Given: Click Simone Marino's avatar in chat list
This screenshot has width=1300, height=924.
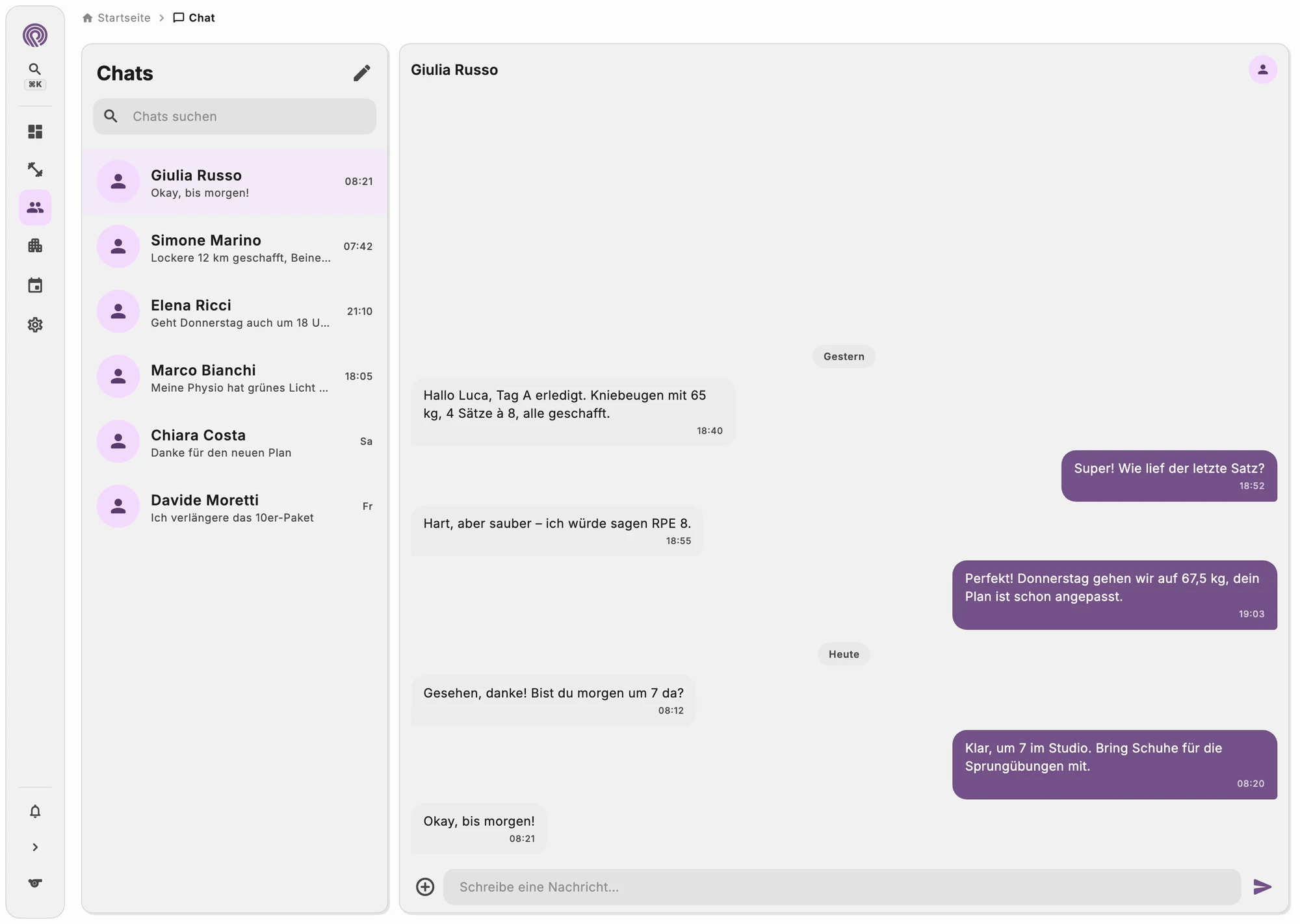Looking at the screenshot, I should coord(118,246).
